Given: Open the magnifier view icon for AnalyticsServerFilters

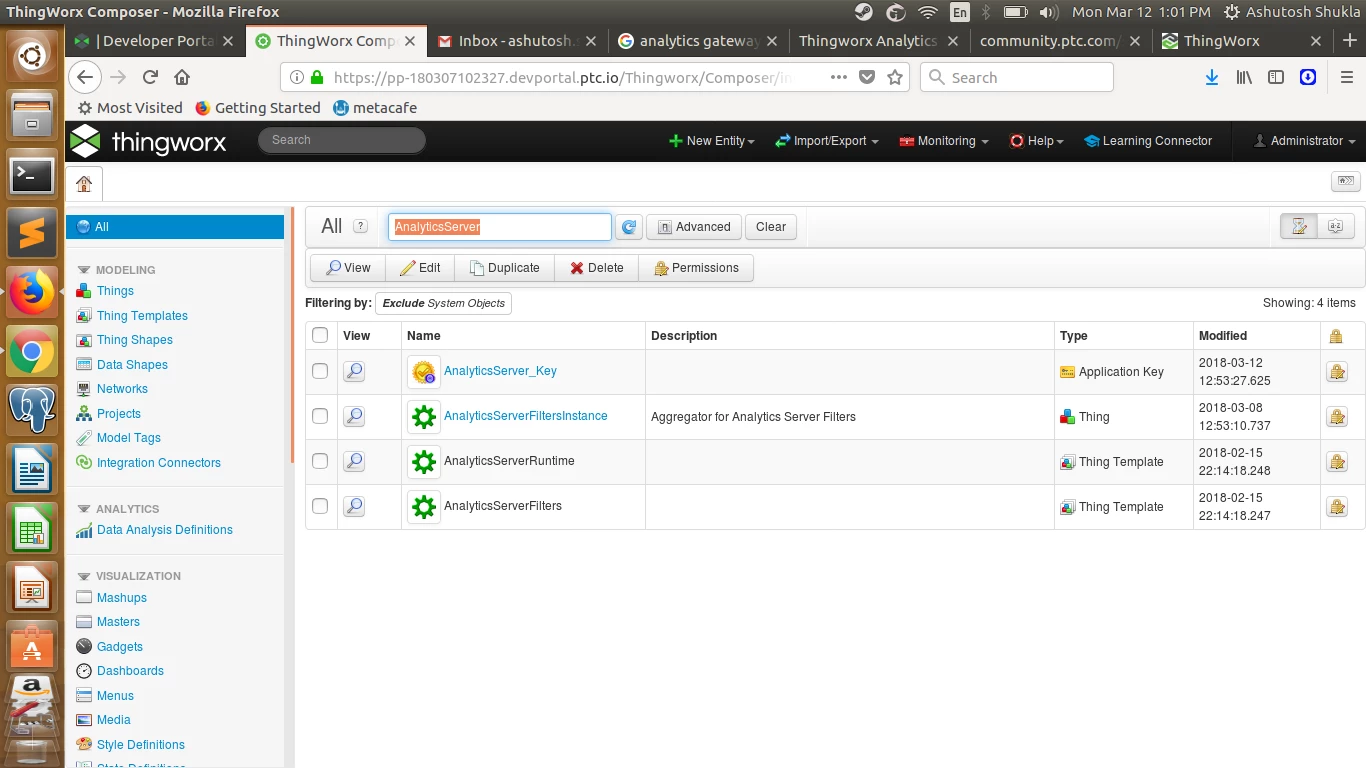Looking at the screenshot, I should [x=354, y=507].
